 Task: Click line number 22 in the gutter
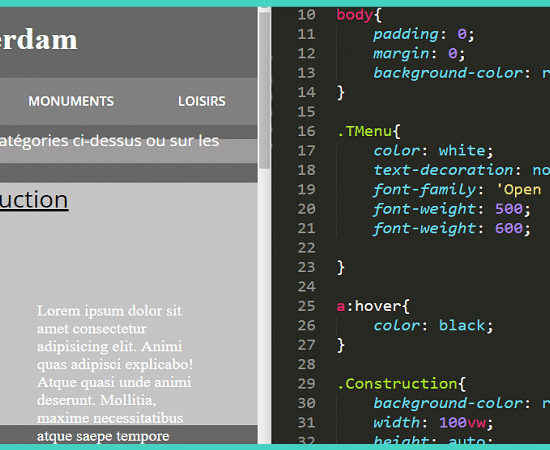[x=307, y=248]
